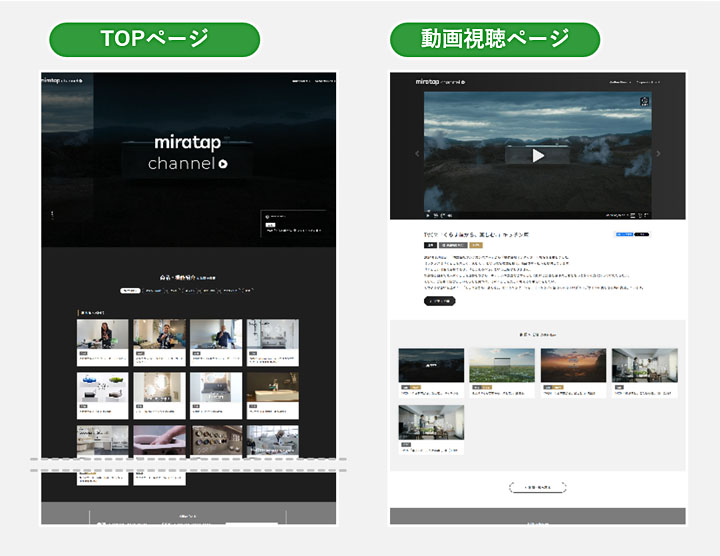Open the sunset landscape related video thumbnail
This screenshot has height=556, width=720.
tap(573, 366)
